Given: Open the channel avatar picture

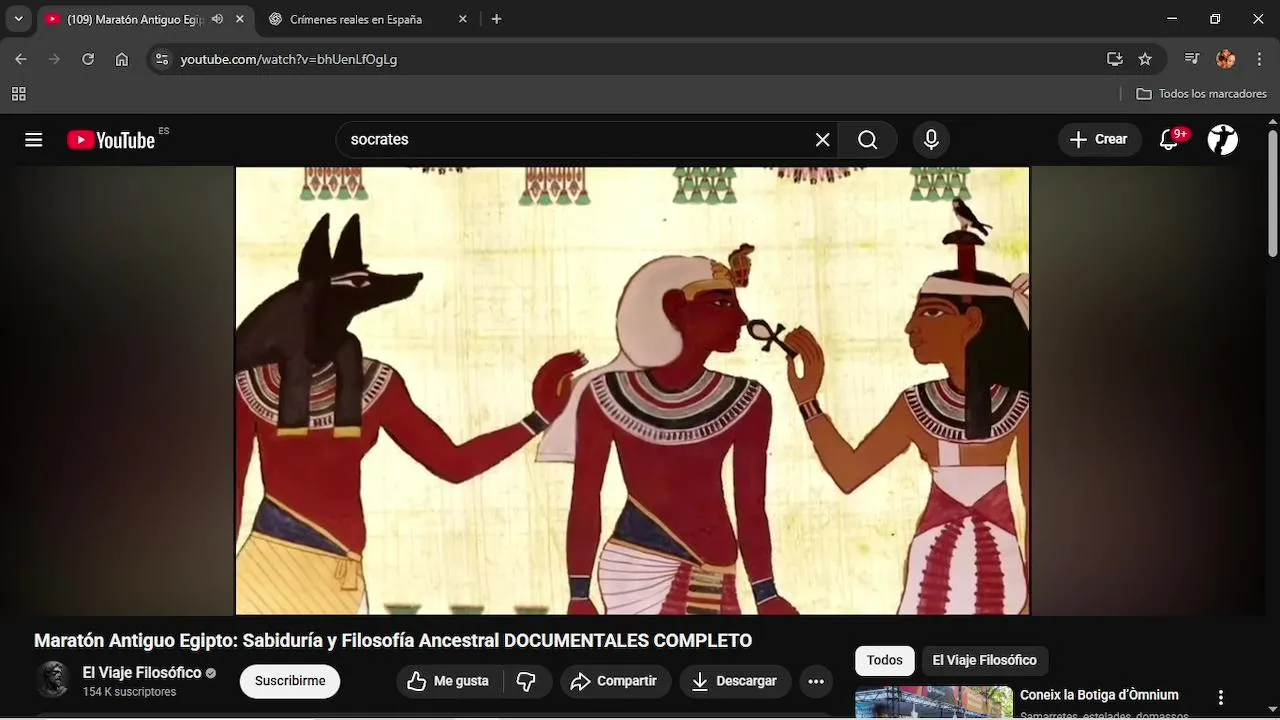Looking at the screenshot, I should pos(53,680).
